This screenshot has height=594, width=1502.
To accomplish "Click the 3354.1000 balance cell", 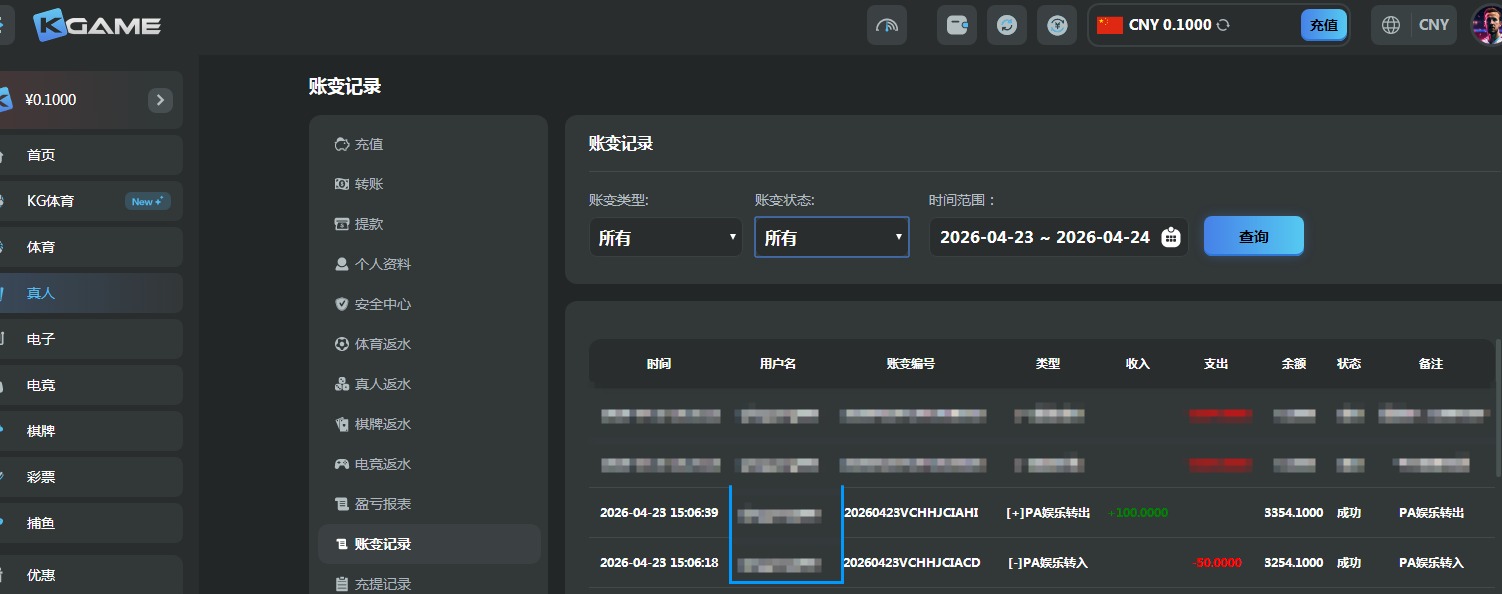I will 1294,512.
